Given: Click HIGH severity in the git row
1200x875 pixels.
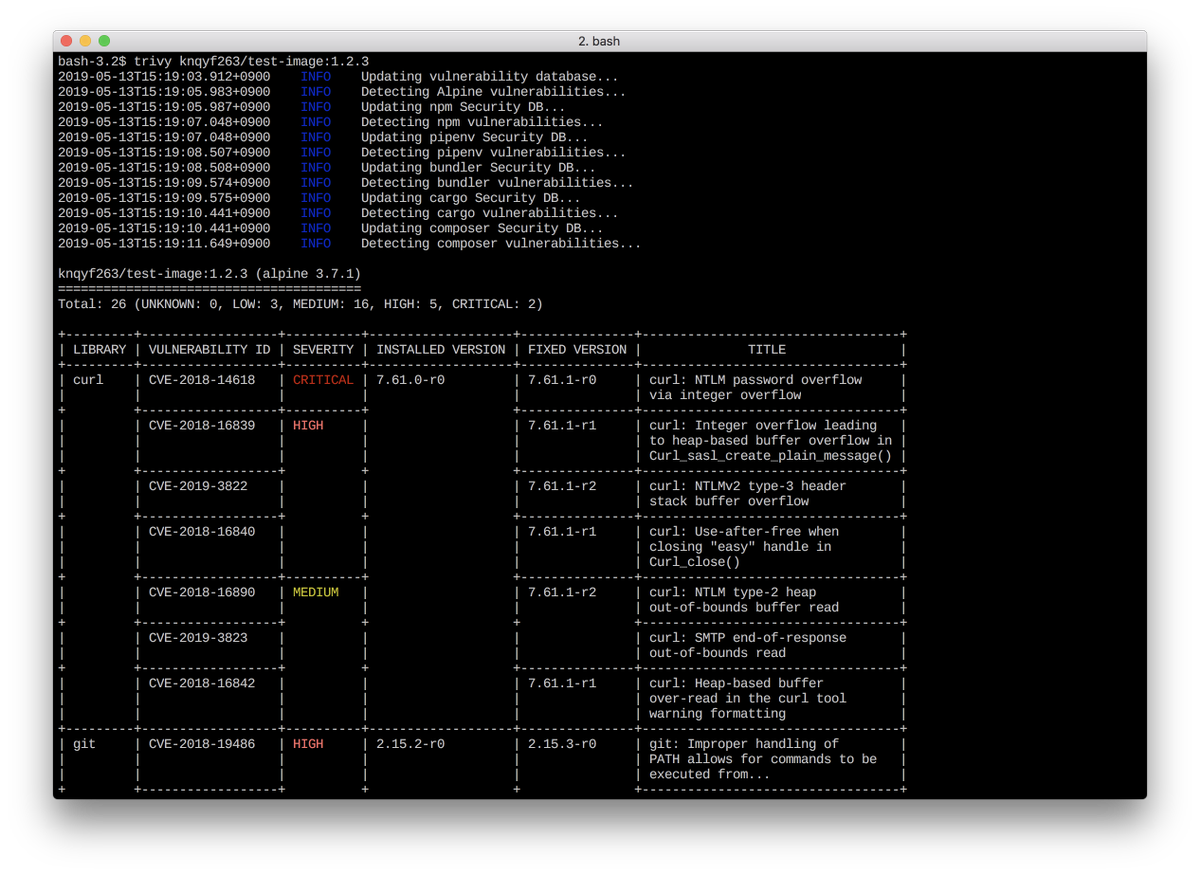Looking at the screenshot, I should click(x=308, y=744).
